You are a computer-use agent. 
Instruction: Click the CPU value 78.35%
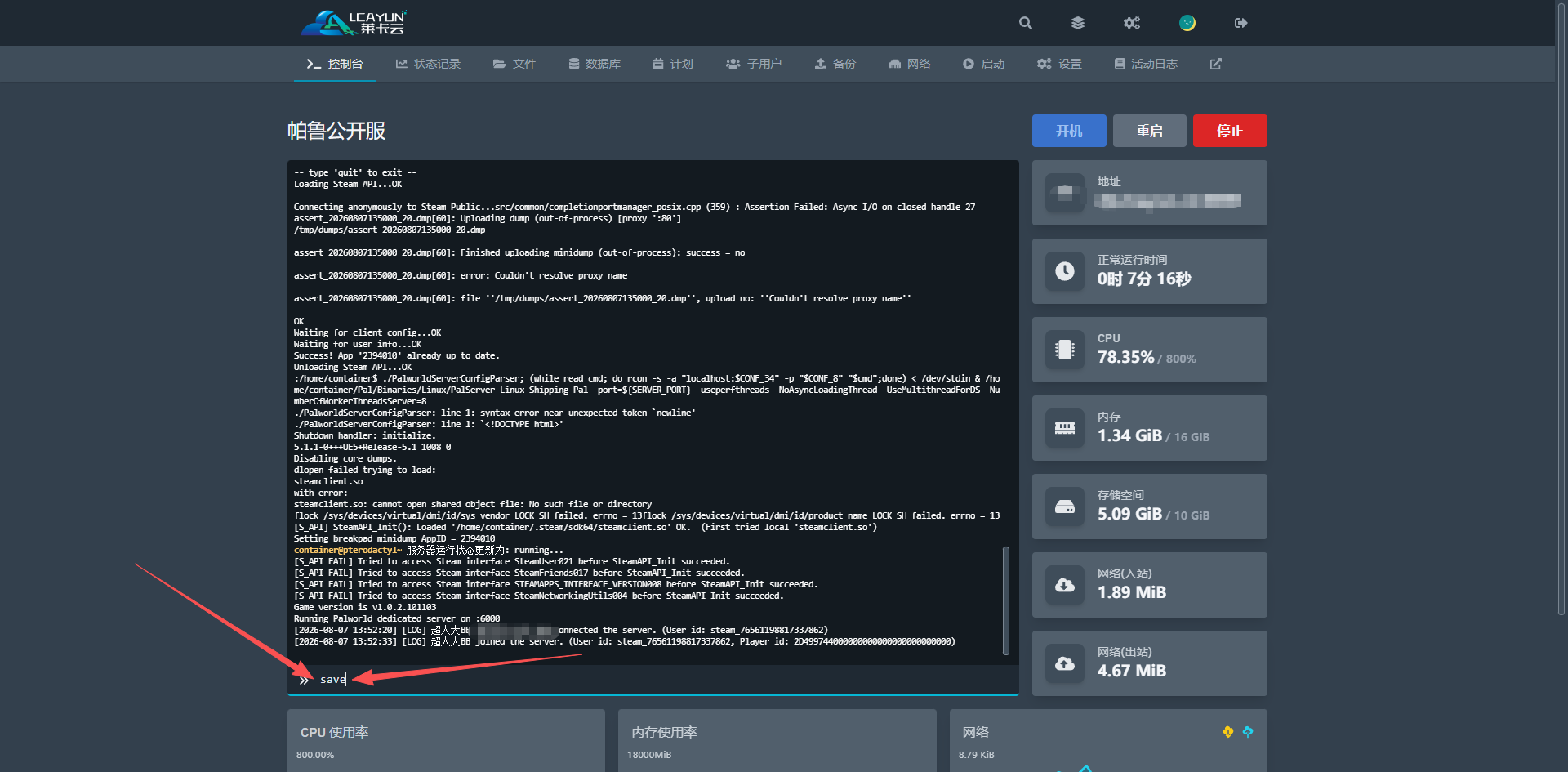(1126, 357)
